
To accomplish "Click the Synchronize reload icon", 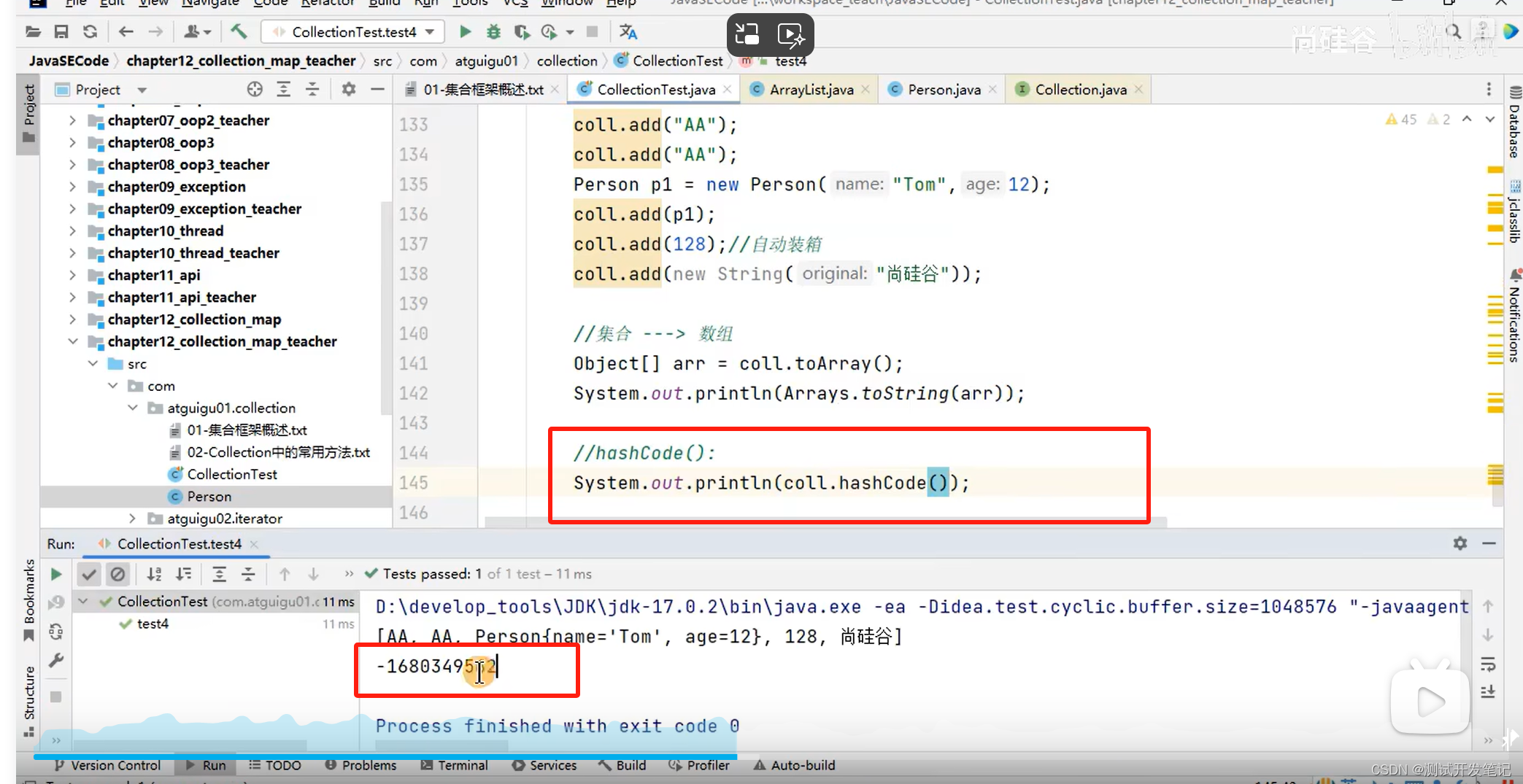I will (x=90, y=32).
